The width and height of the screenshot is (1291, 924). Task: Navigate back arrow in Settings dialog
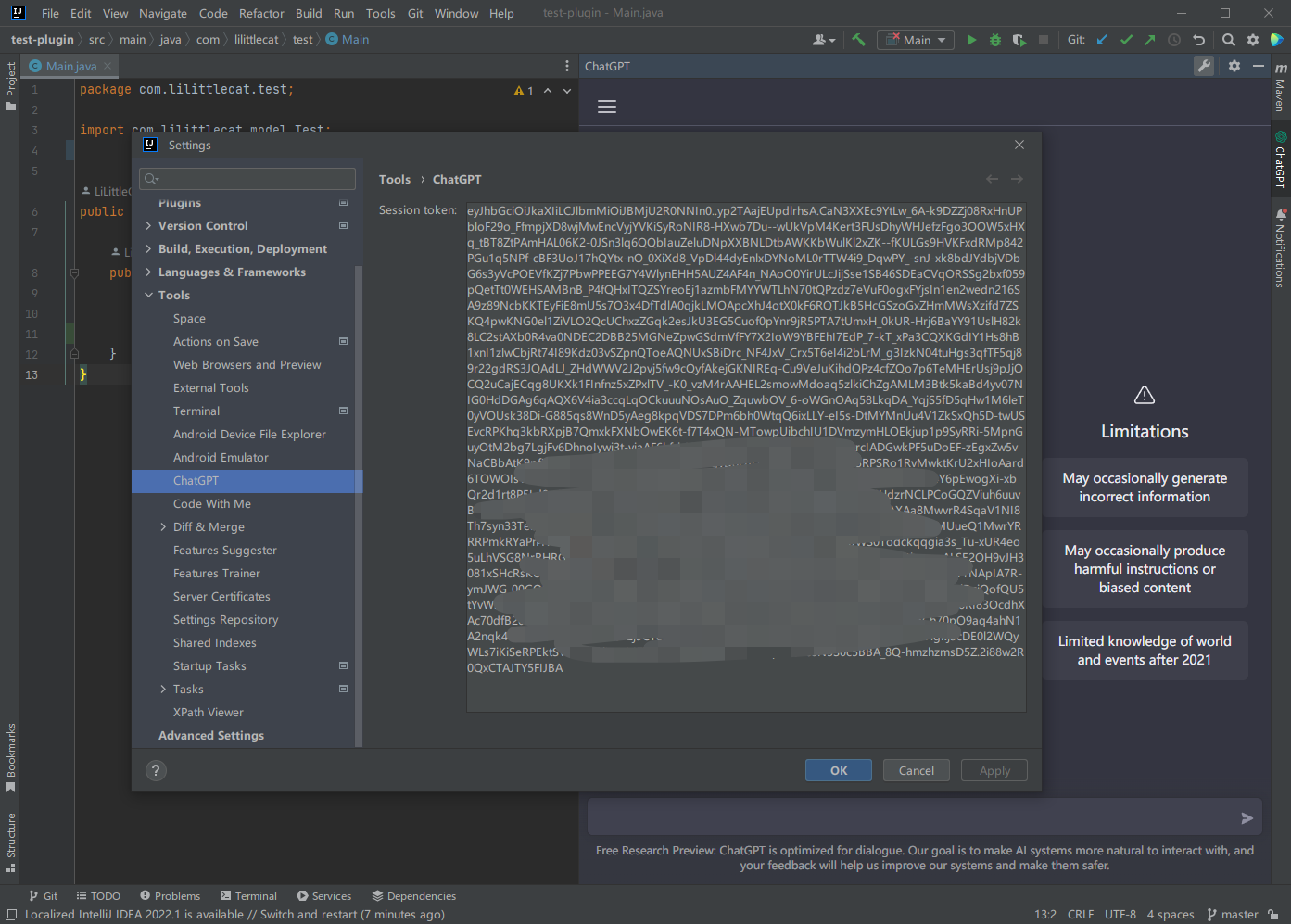coord(993,179)
